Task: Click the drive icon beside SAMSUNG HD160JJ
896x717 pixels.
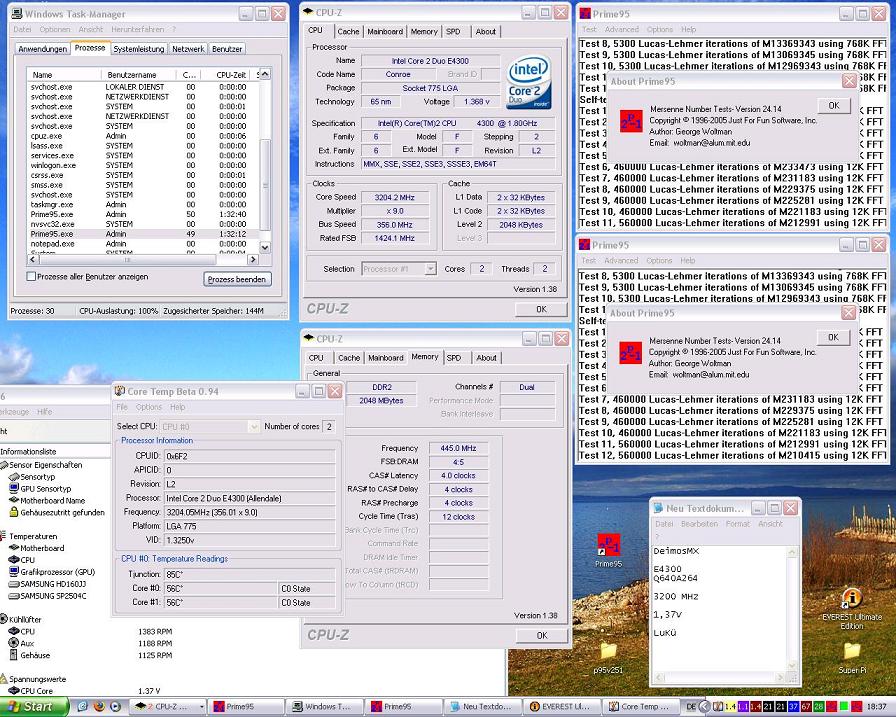Action: coord(14,584)
